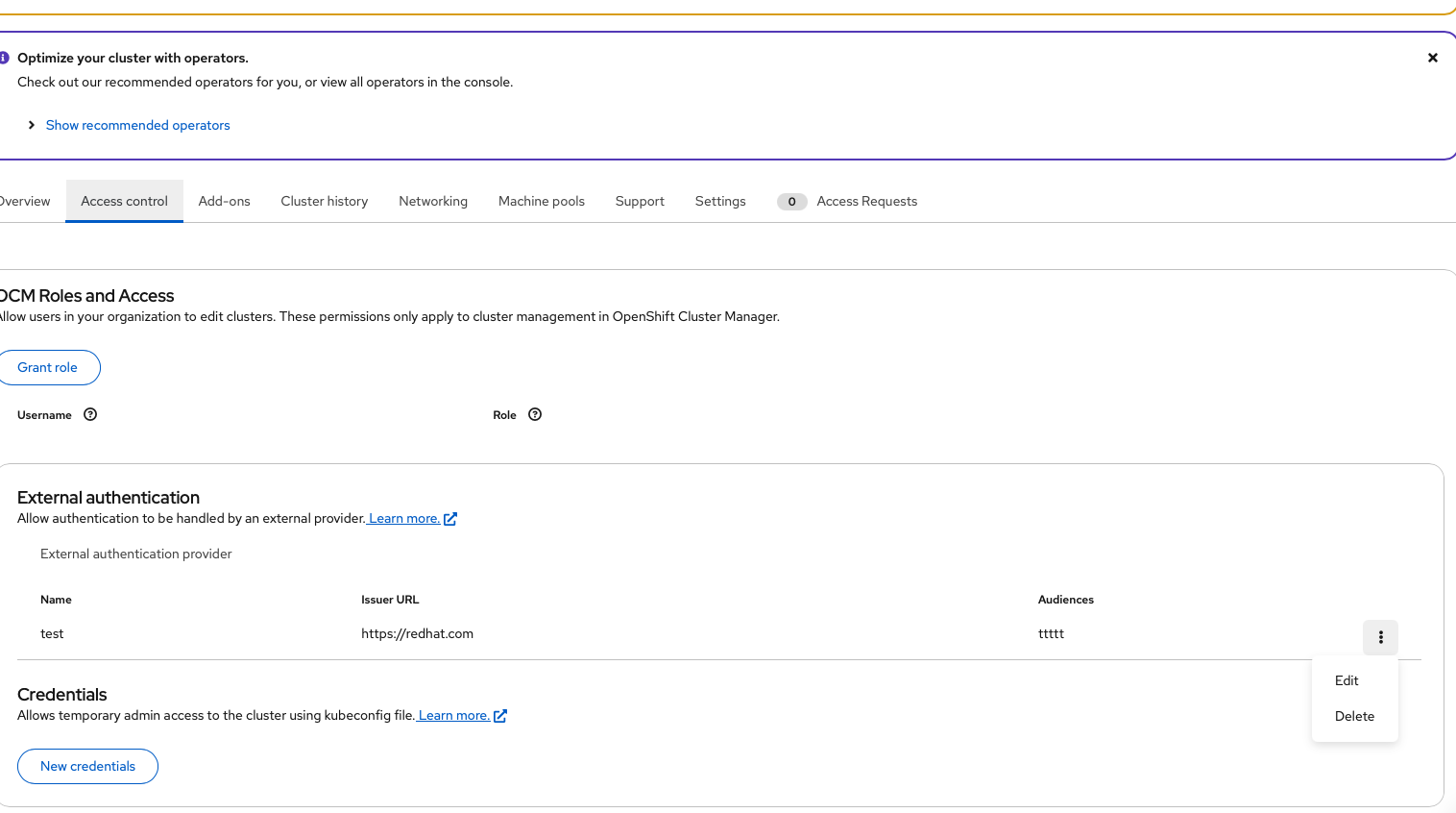The image size is (1456, 813).
Task: Select the Access control tab
Action: pyautogui.click(x=124, y=201)
